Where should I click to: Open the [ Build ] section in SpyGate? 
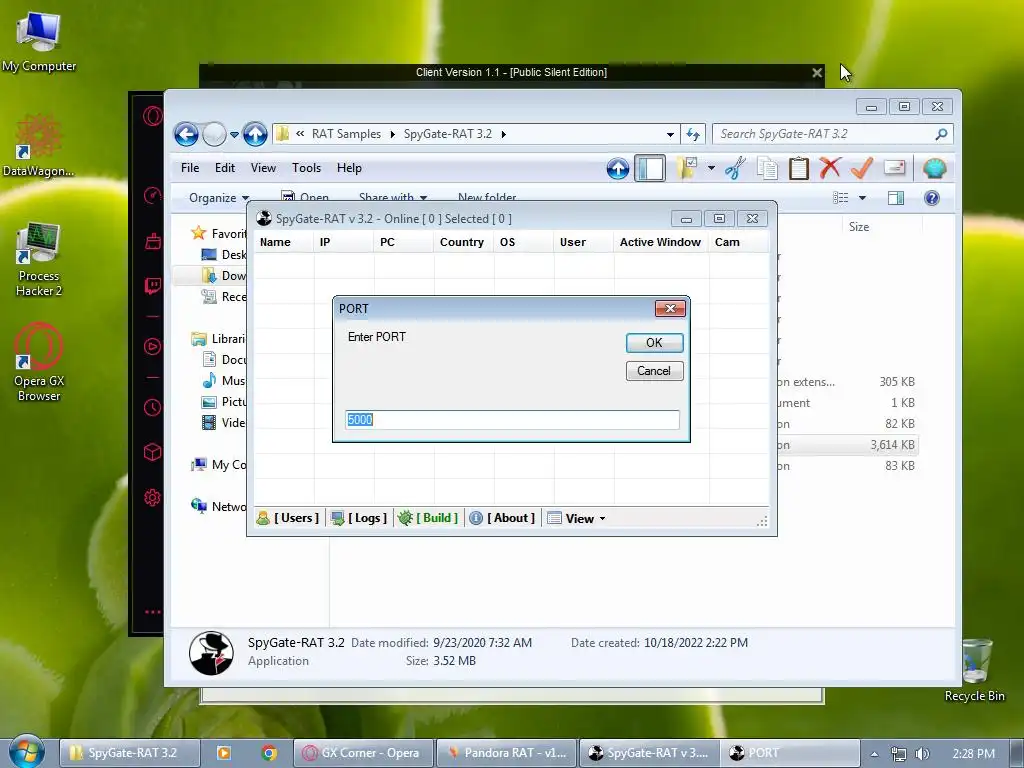428,518
